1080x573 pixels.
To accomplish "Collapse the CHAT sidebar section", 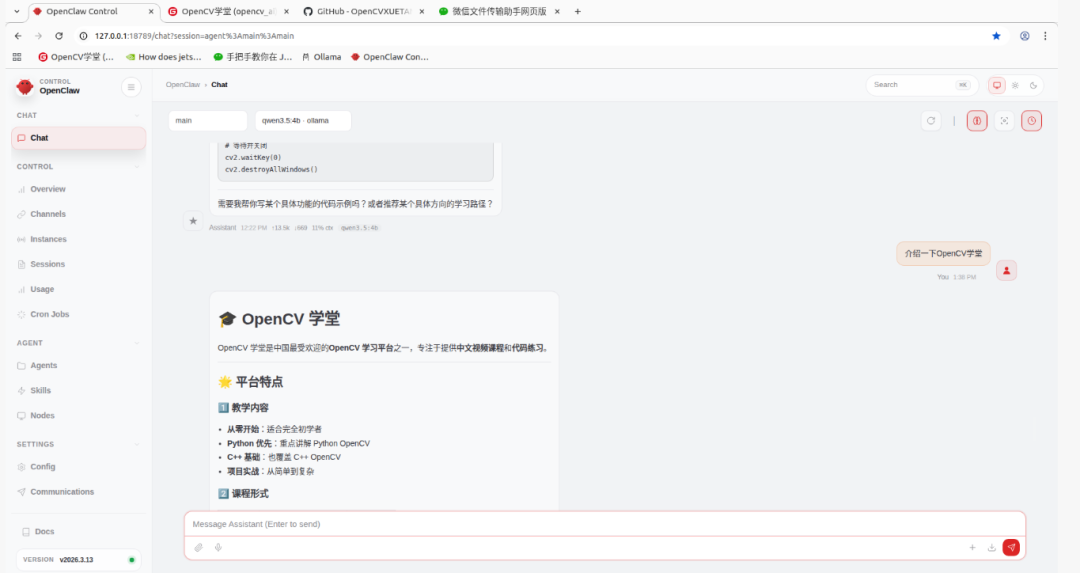I will click(x=77, y=116).
